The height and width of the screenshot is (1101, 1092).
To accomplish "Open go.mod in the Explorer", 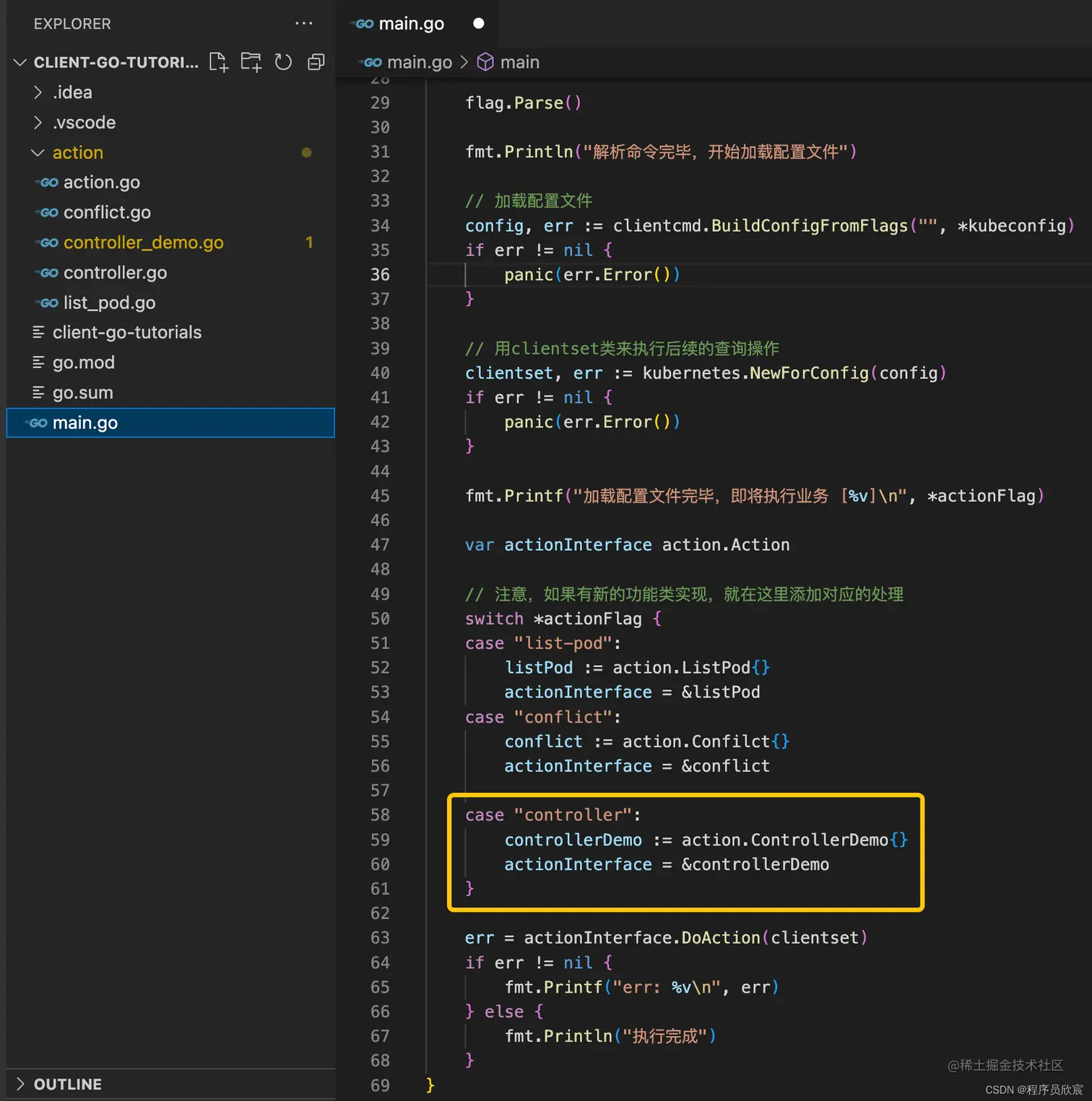I will (x=84, y=362).
